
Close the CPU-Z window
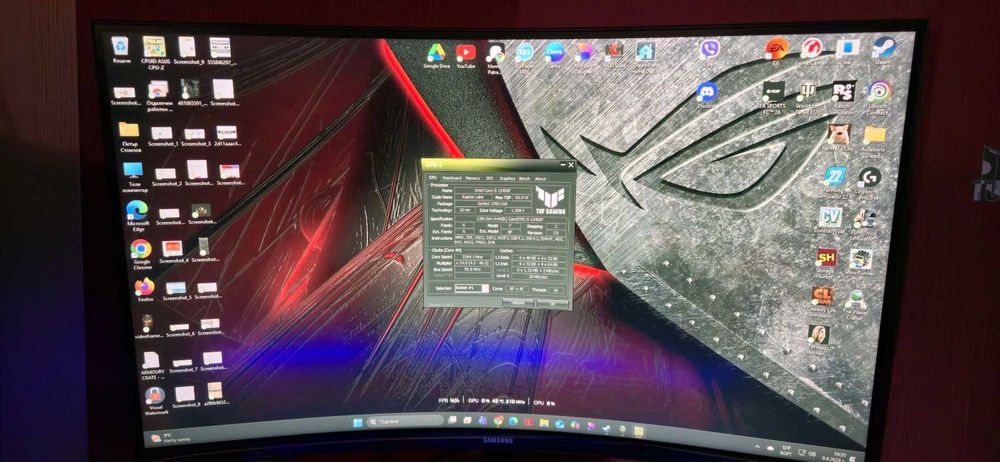click(570, 165)
